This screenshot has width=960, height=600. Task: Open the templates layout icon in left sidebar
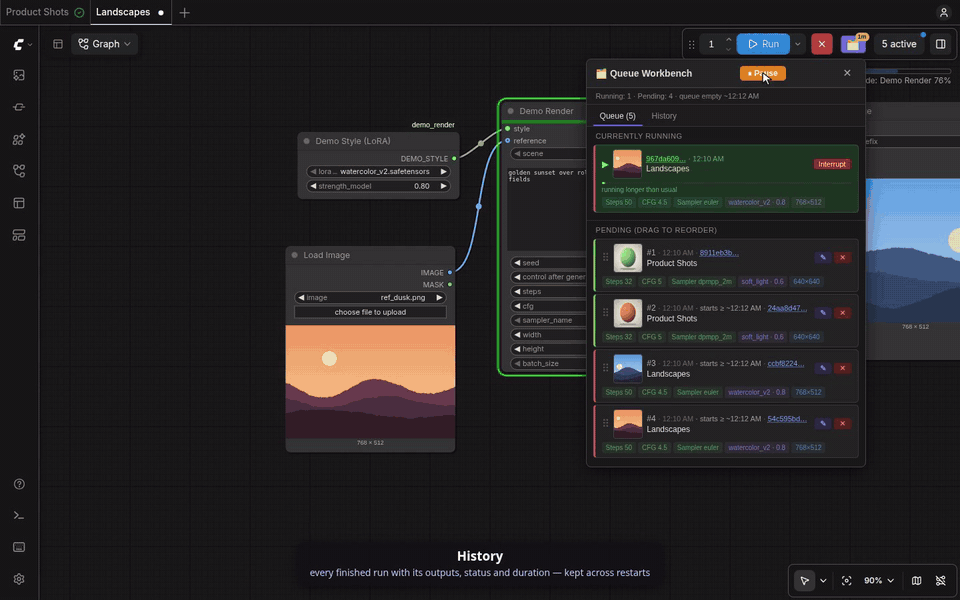[x=19, y=203]
